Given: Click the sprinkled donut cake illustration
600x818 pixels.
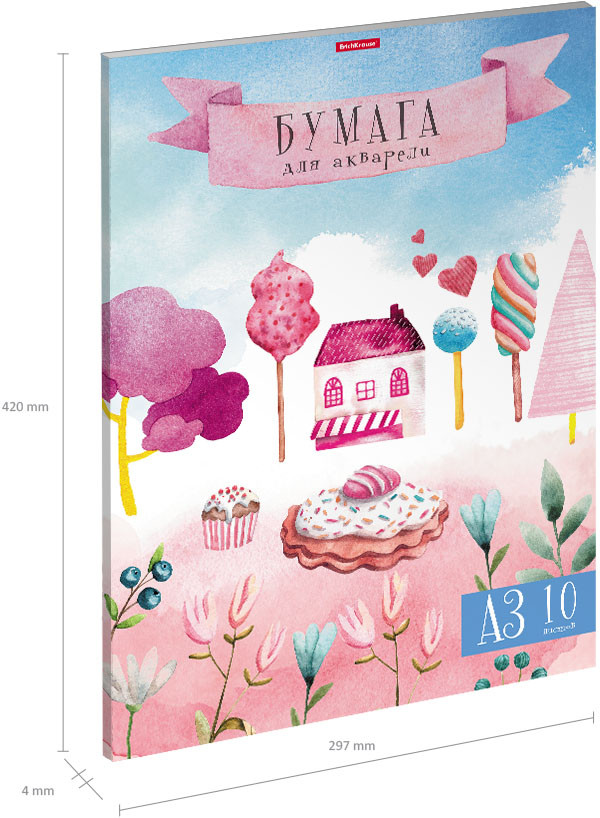Looking at the screenshot, I should click(x=365, y=518).
